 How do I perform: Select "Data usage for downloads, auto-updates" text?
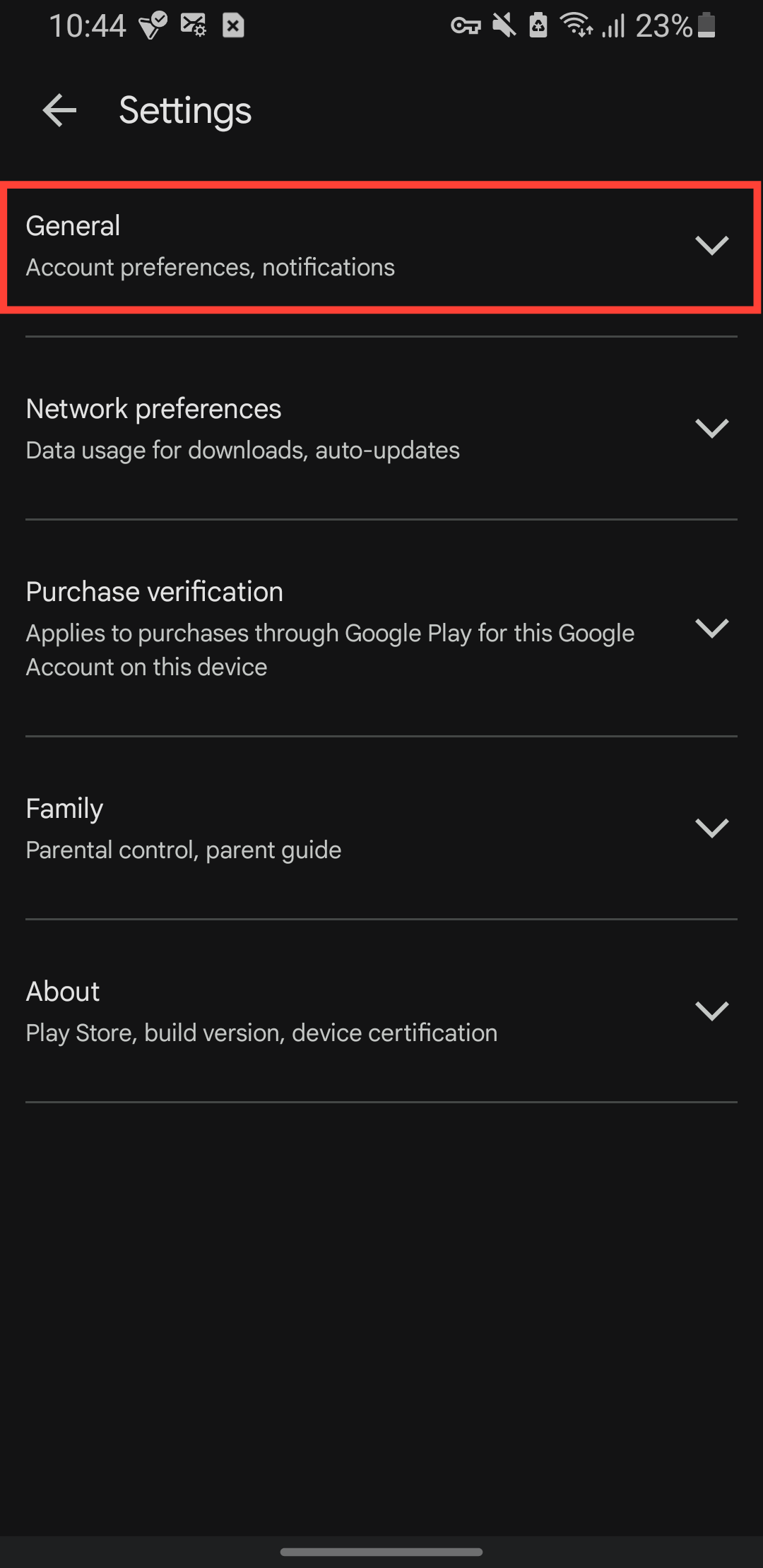point(242,450)
